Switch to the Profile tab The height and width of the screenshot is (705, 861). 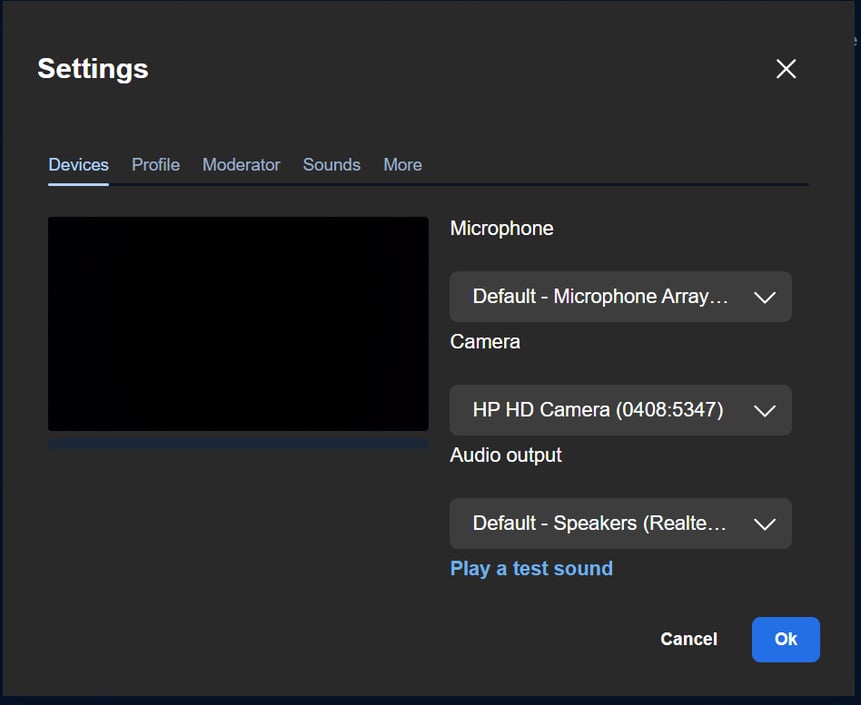[156, 165]
